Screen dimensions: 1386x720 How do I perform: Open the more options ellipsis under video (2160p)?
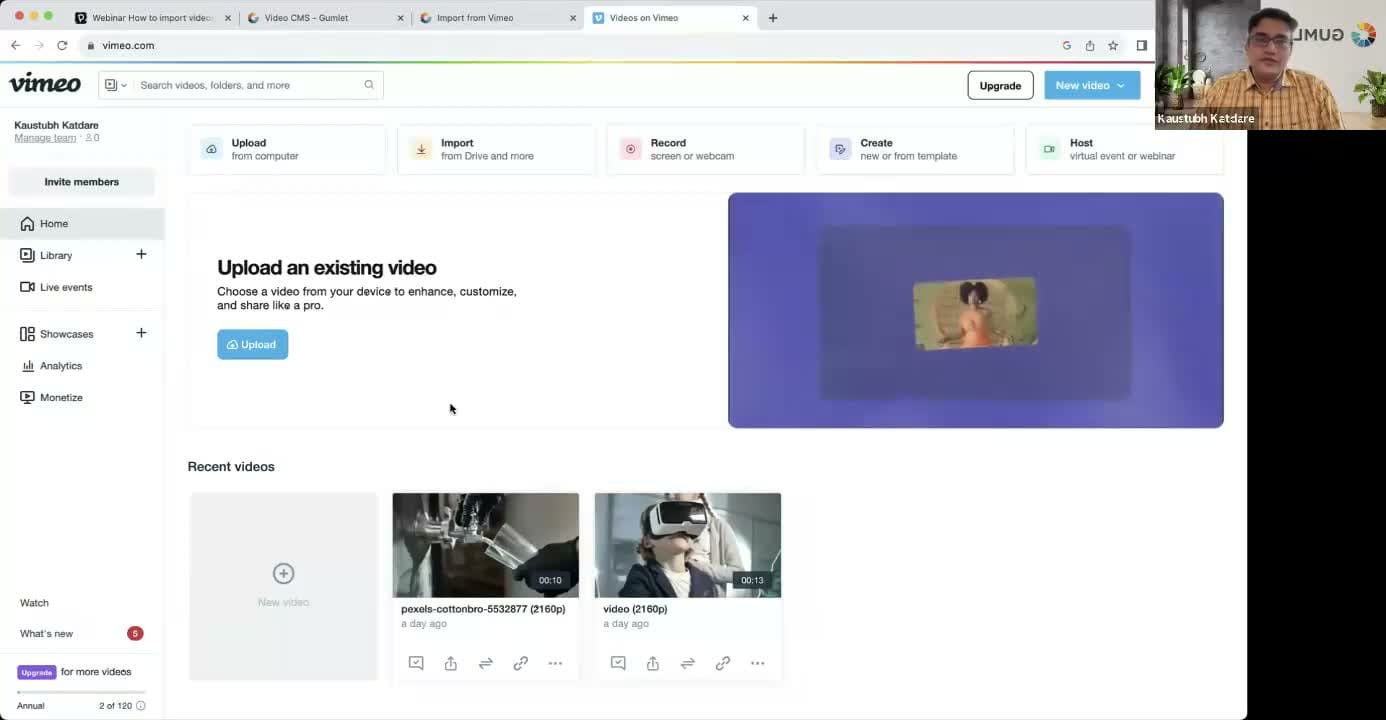[x=757, y=663]
